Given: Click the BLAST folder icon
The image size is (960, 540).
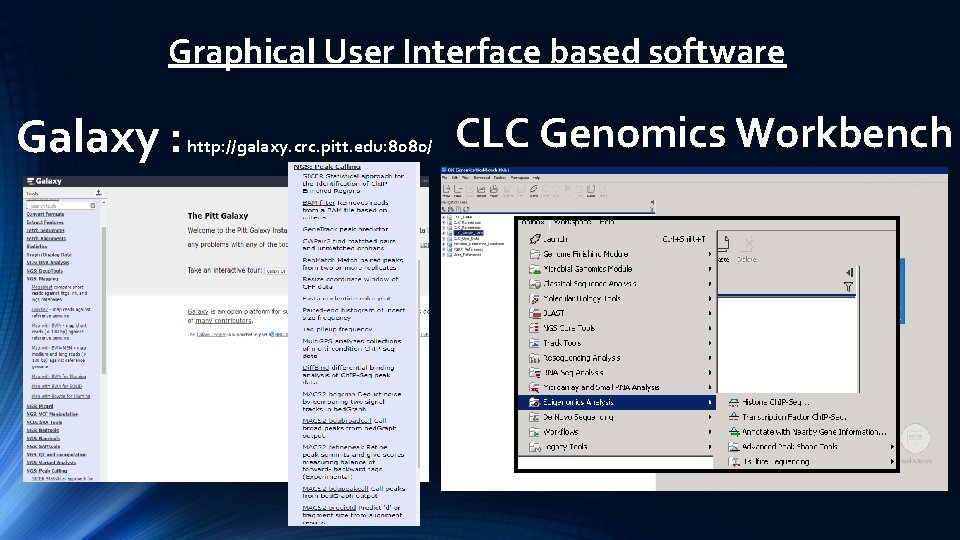Looking at the screenshot, I should point(535,313).
